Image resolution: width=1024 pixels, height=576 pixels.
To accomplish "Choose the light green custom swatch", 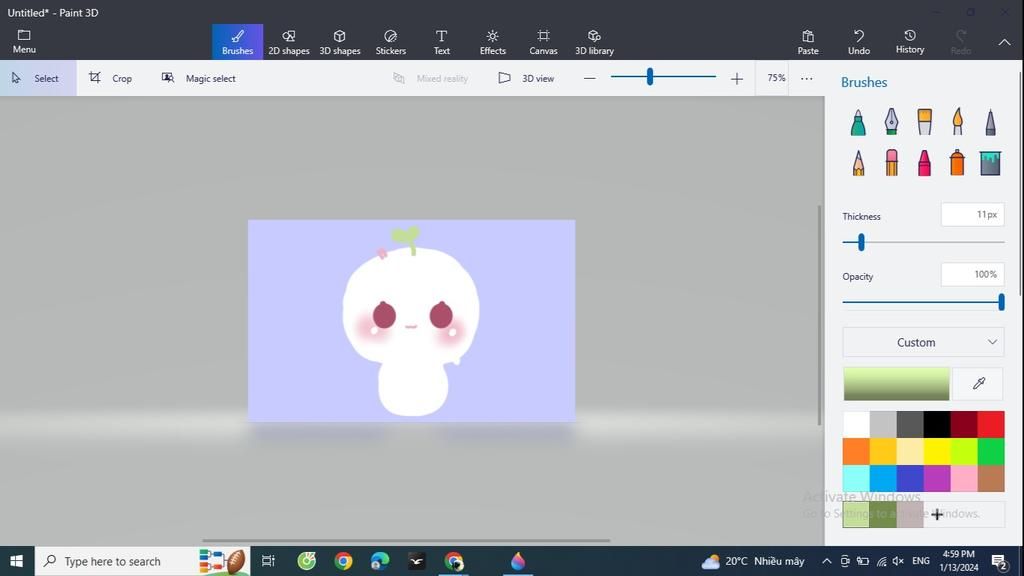I will 856,515.
